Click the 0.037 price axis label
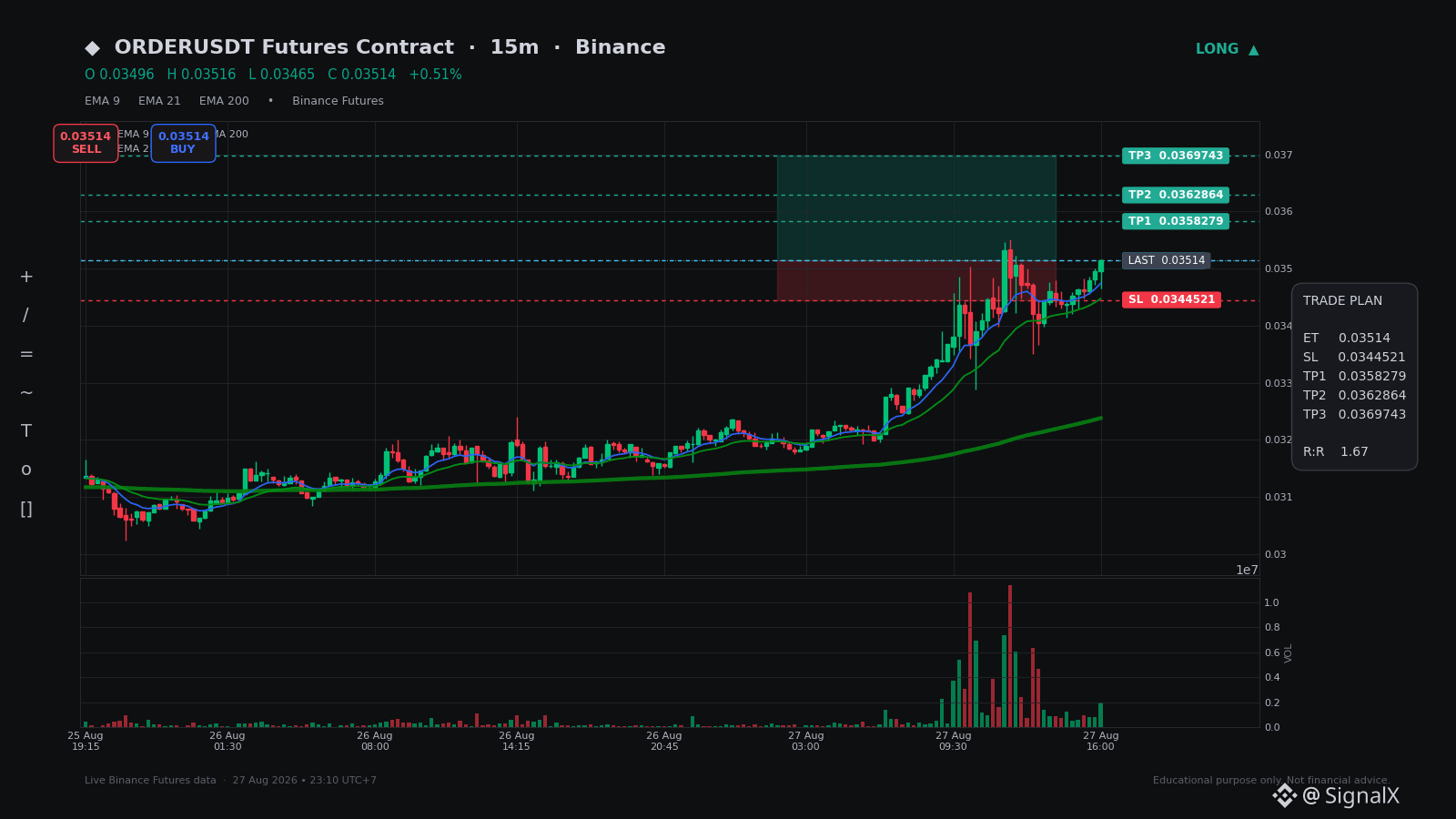The width and height of the screenshot is (1456, 819). point(1279,156)
